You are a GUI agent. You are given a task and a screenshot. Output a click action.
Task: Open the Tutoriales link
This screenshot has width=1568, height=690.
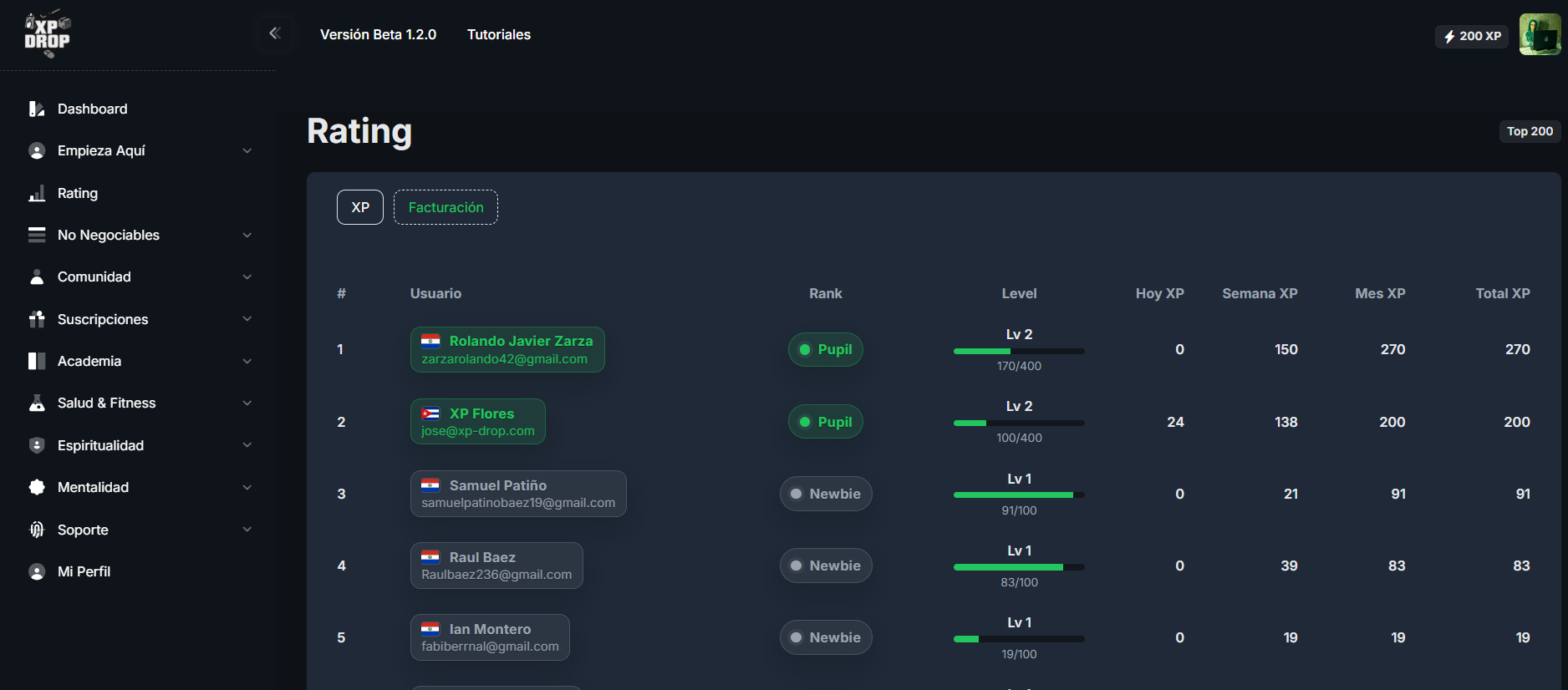[x=498, y=34]
